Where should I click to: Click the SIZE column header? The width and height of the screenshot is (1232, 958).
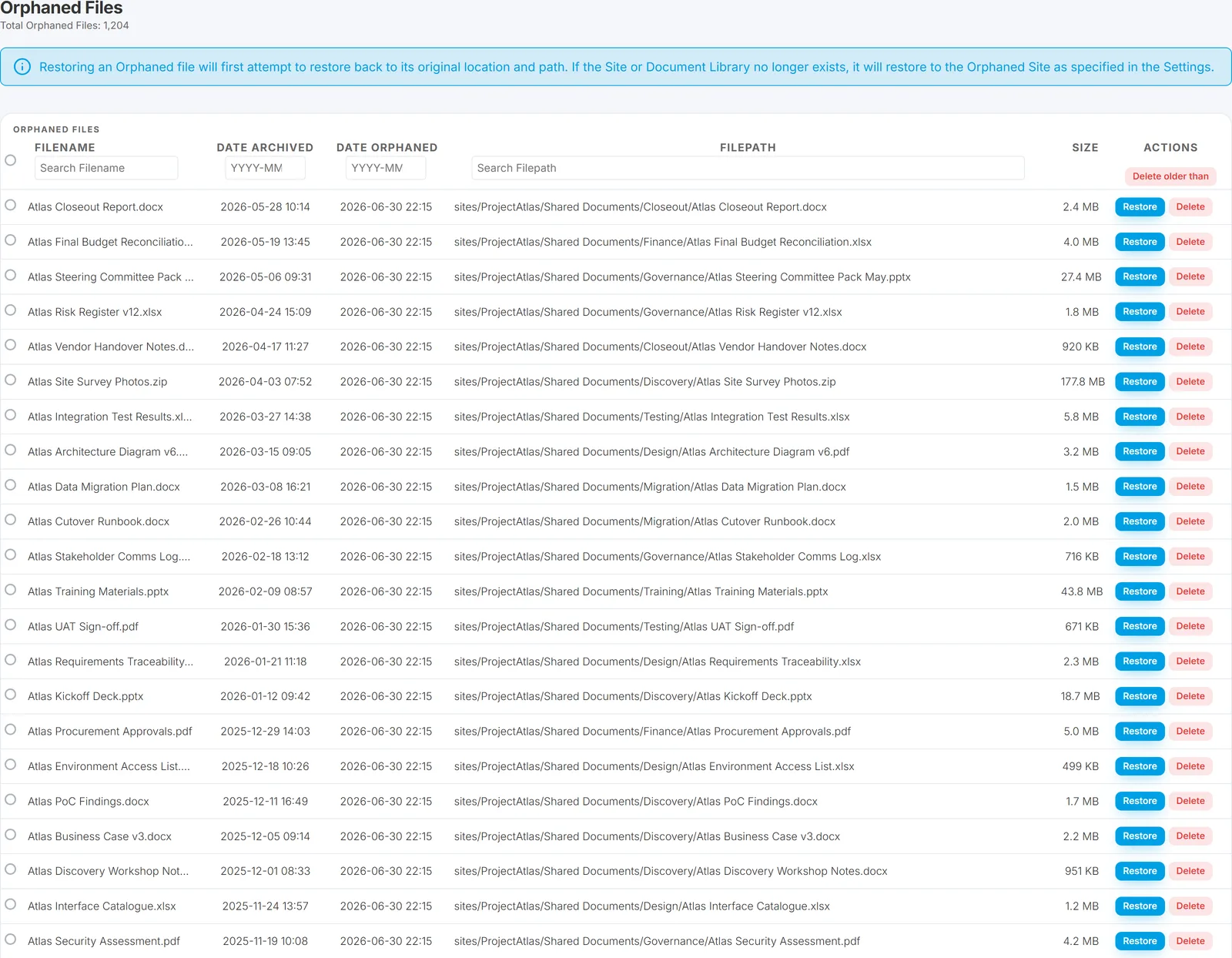1085,148
